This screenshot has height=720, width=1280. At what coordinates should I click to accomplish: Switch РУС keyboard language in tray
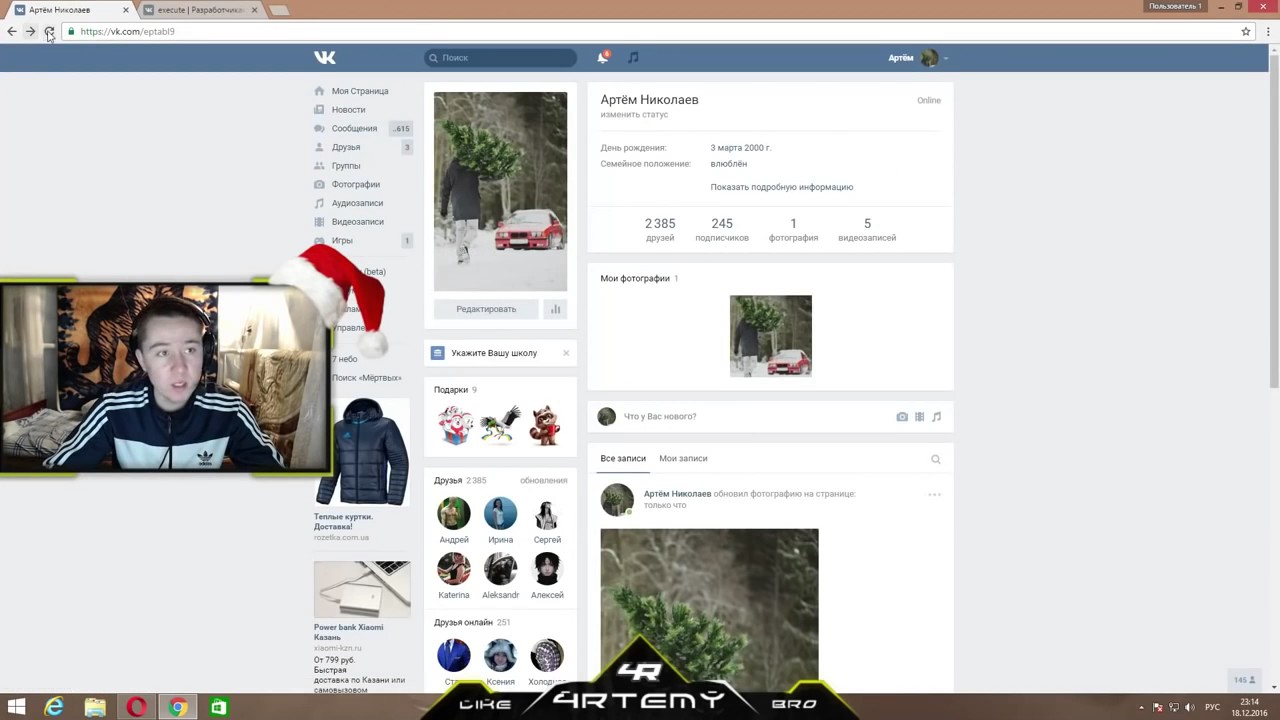1212,707
